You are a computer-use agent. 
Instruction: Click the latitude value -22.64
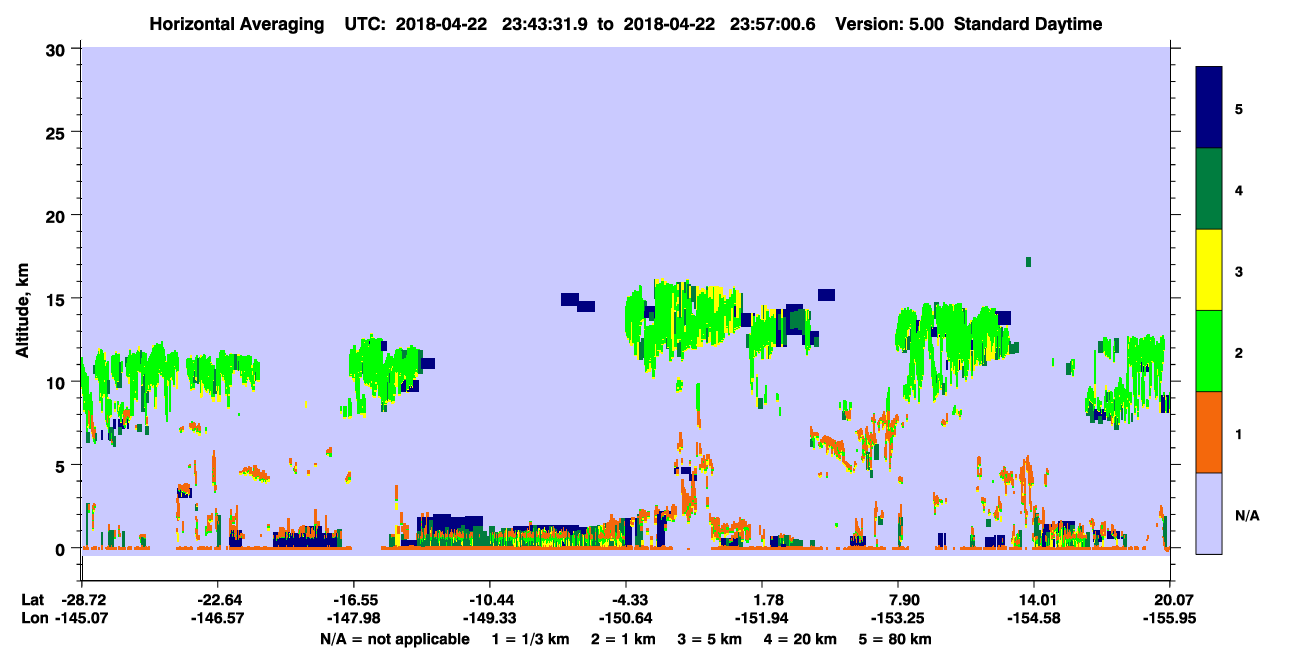click(x=217, y=600)
